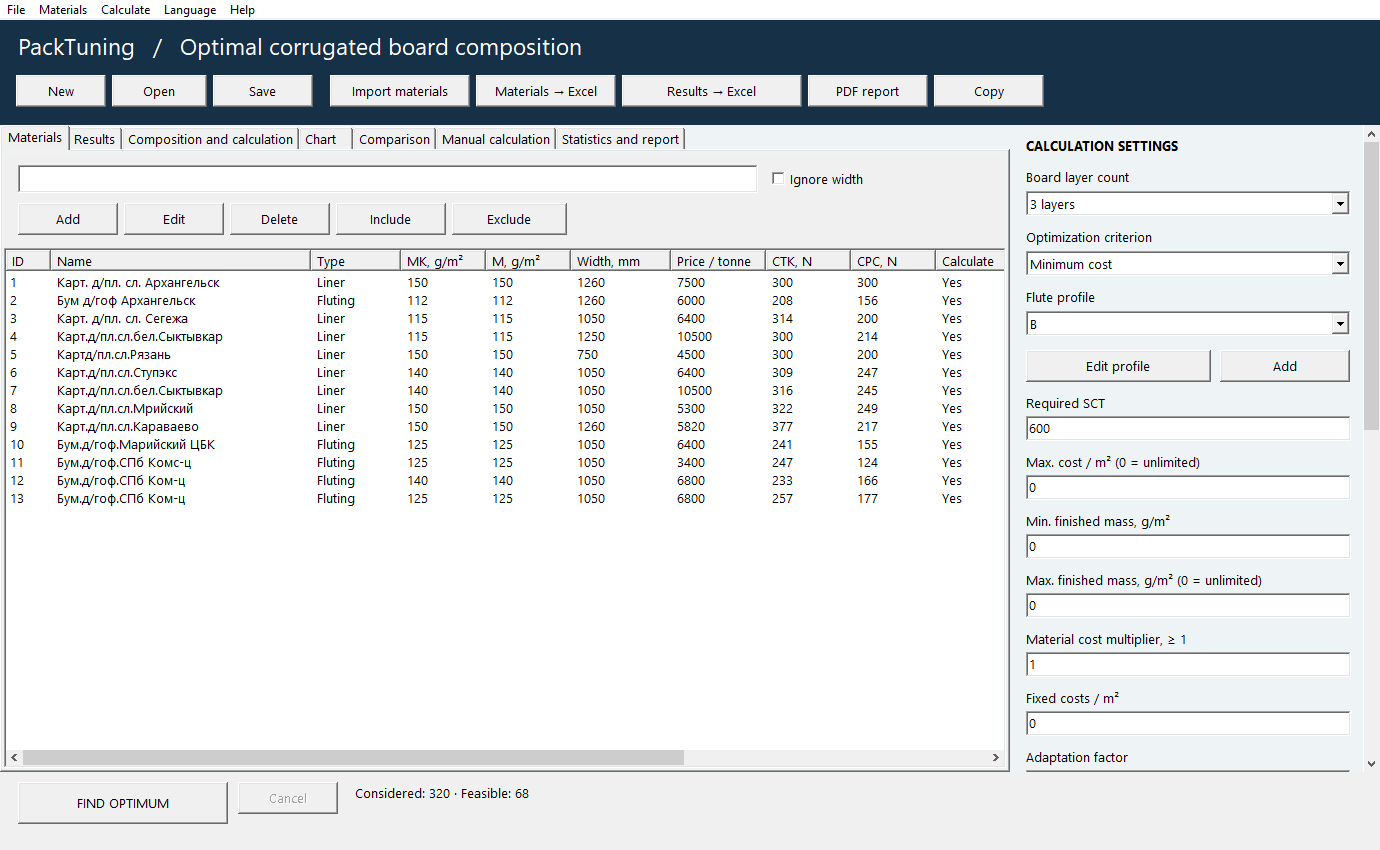
Task: Click the Delete material button
Action: point(280,219)
